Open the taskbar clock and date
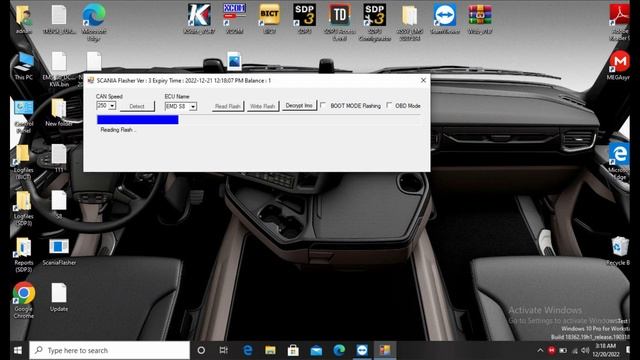The image size is (640, 360). [607, 350]
